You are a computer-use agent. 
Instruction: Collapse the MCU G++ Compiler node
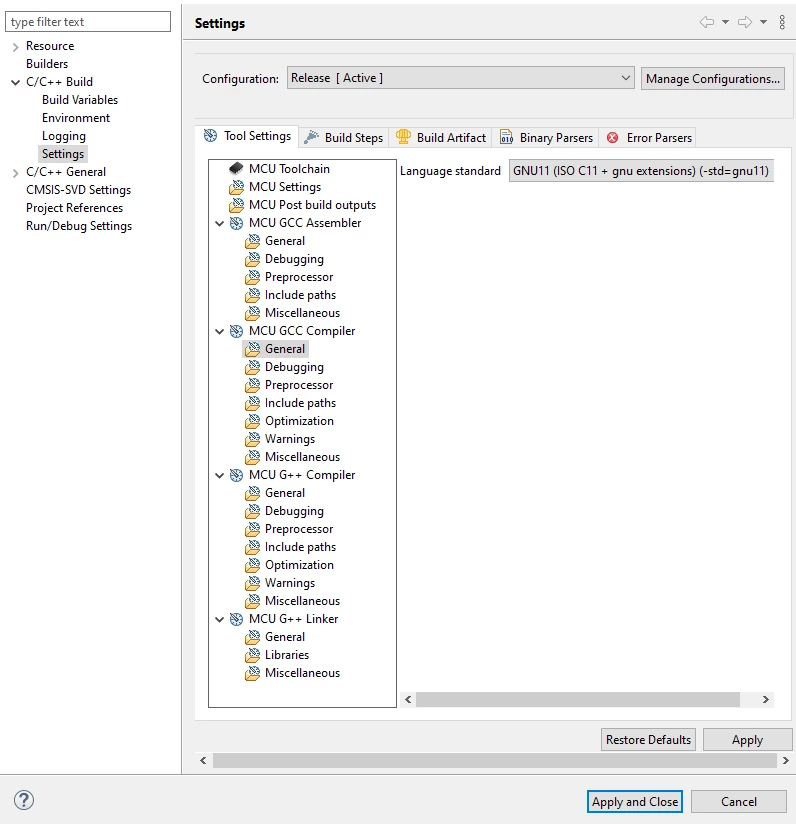pos(220,475)
